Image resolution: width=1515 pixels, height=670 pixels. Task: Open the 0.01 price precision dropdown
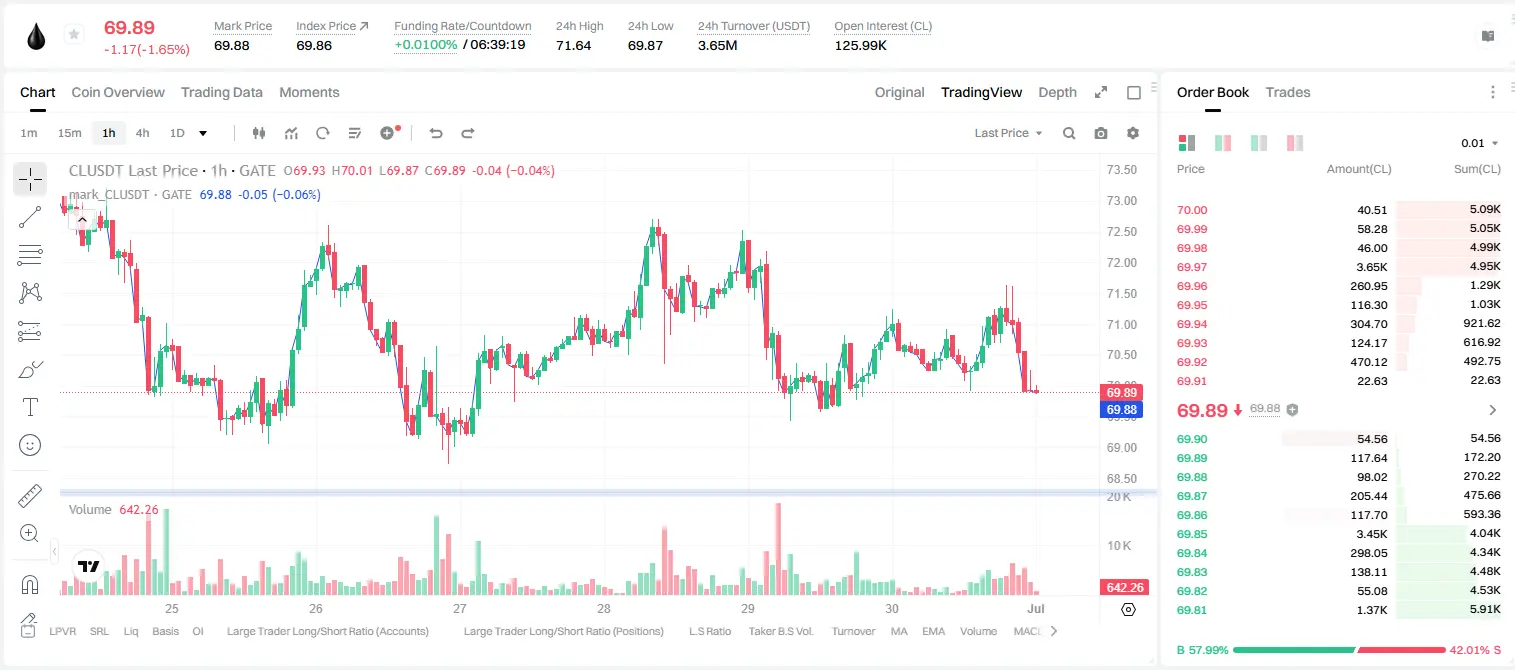tap(1479, 143)
